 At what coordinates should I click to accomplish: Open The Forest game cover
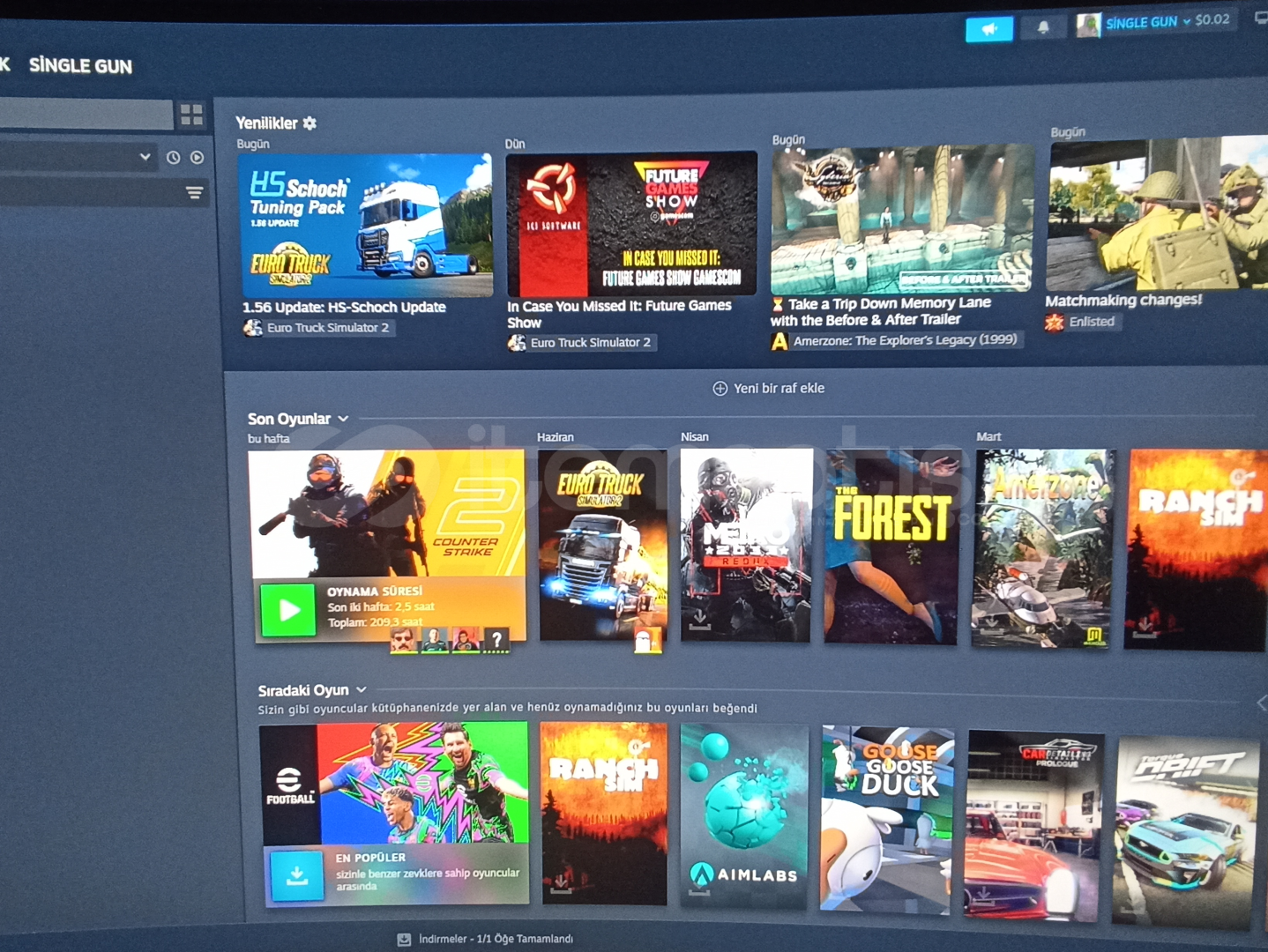(x=892, y=547)
